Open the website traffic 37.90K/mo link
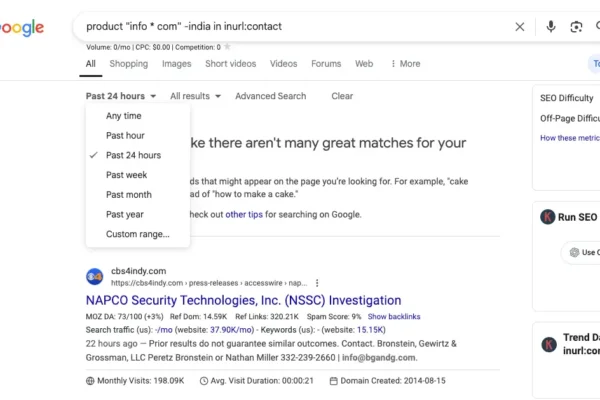Viewport: 600px width, 400px height. click(x=232, y=330)
